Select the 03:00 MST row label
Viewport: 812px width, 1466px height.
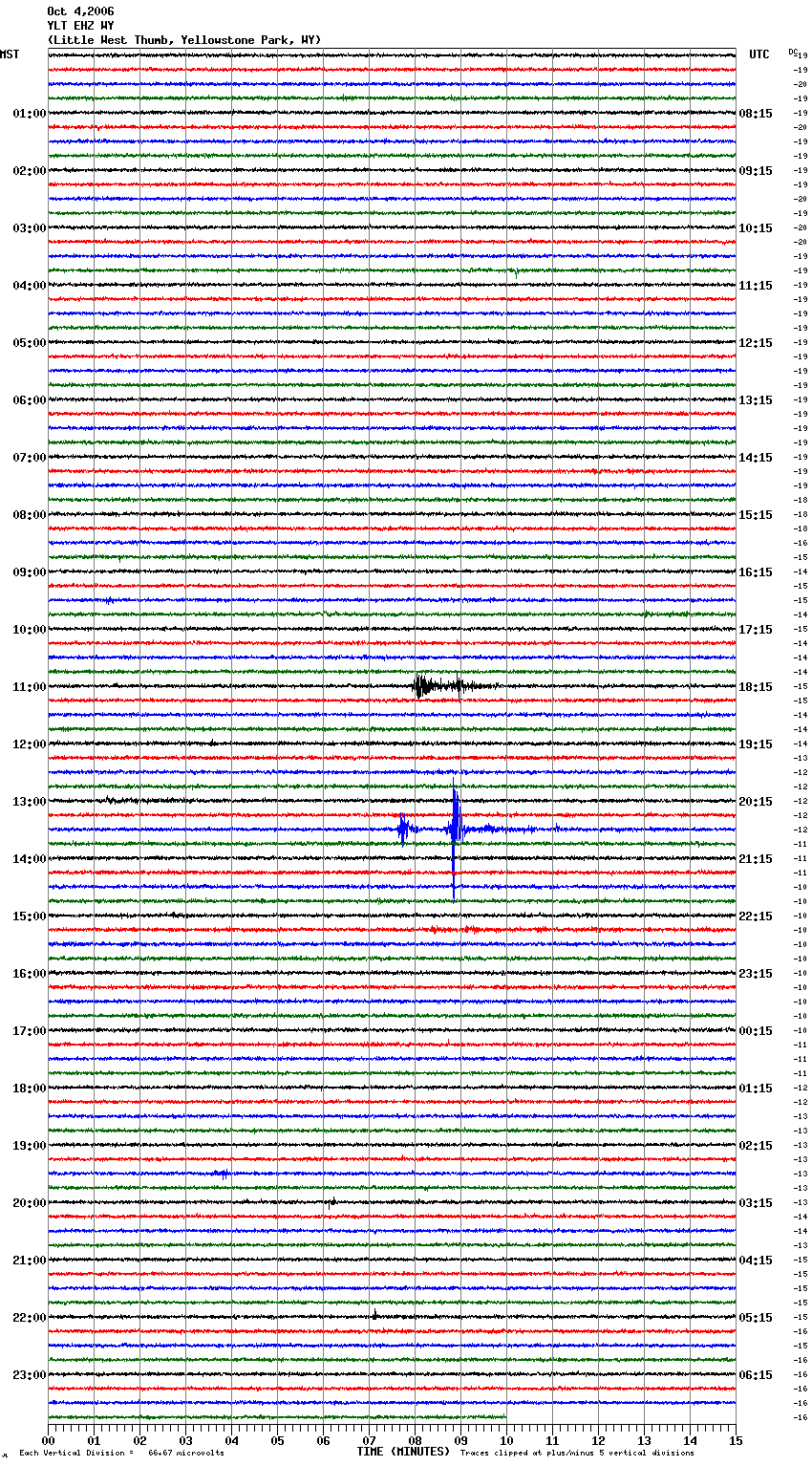coord(29,228)
